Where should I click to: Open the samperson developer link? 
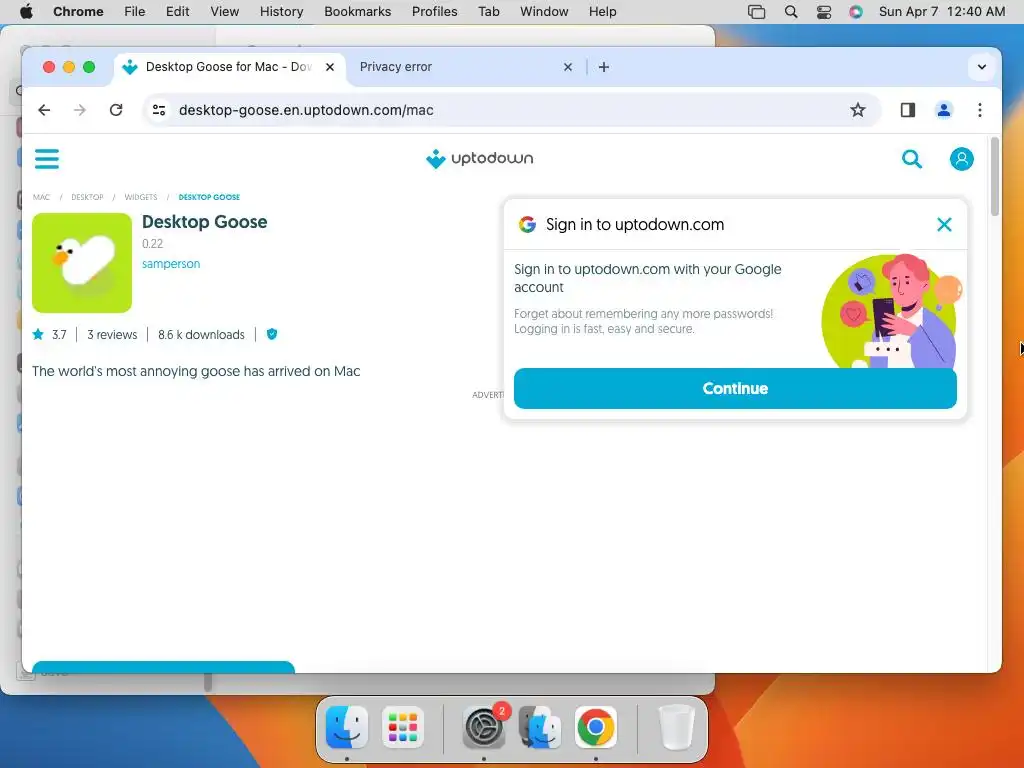pos(171,264)
